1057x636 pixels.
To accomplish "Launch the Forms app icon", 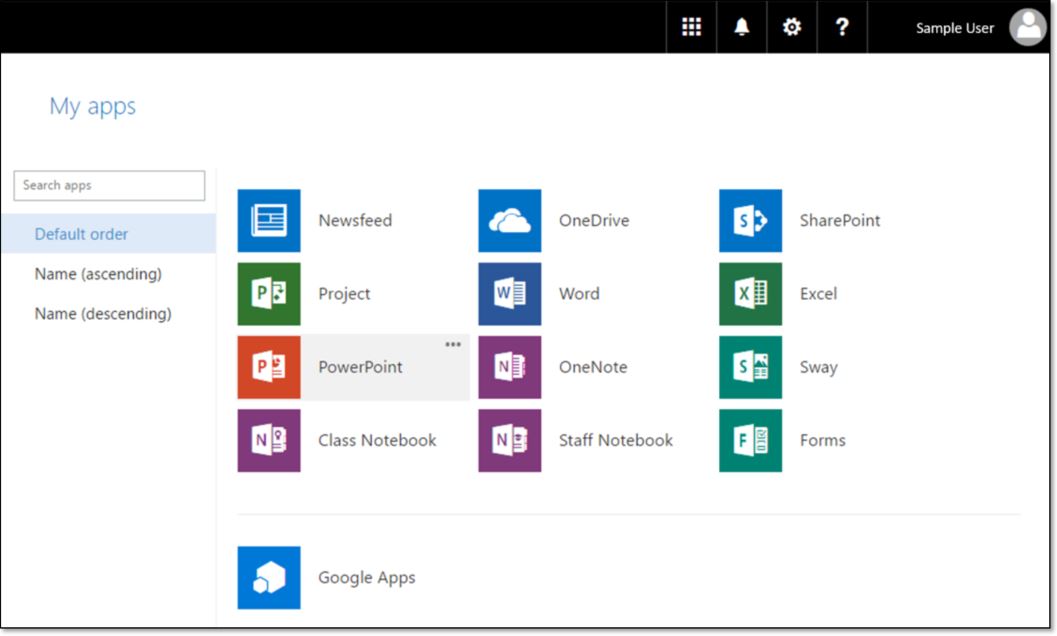I will pyautogui.click(x=750, y=440).
